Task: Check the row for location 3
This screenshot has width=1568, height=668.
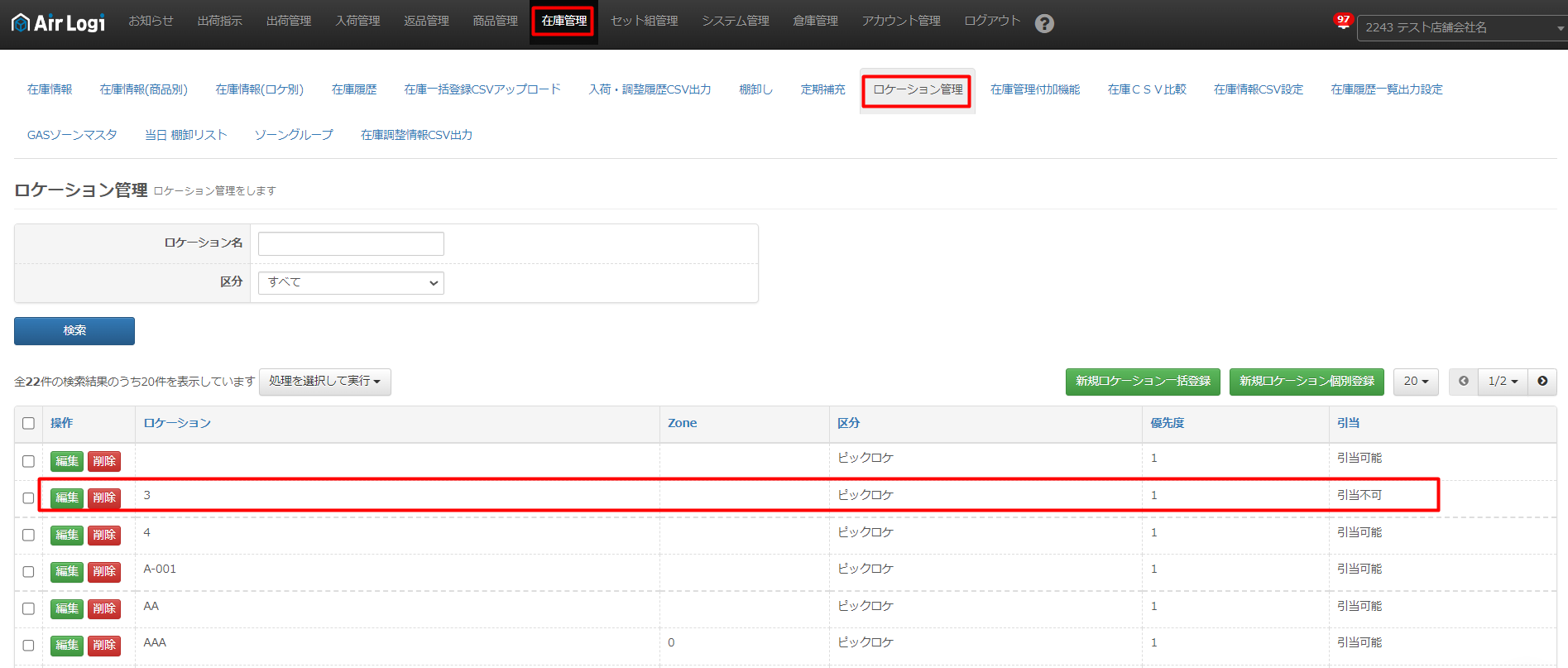Action: pos(28,498)
